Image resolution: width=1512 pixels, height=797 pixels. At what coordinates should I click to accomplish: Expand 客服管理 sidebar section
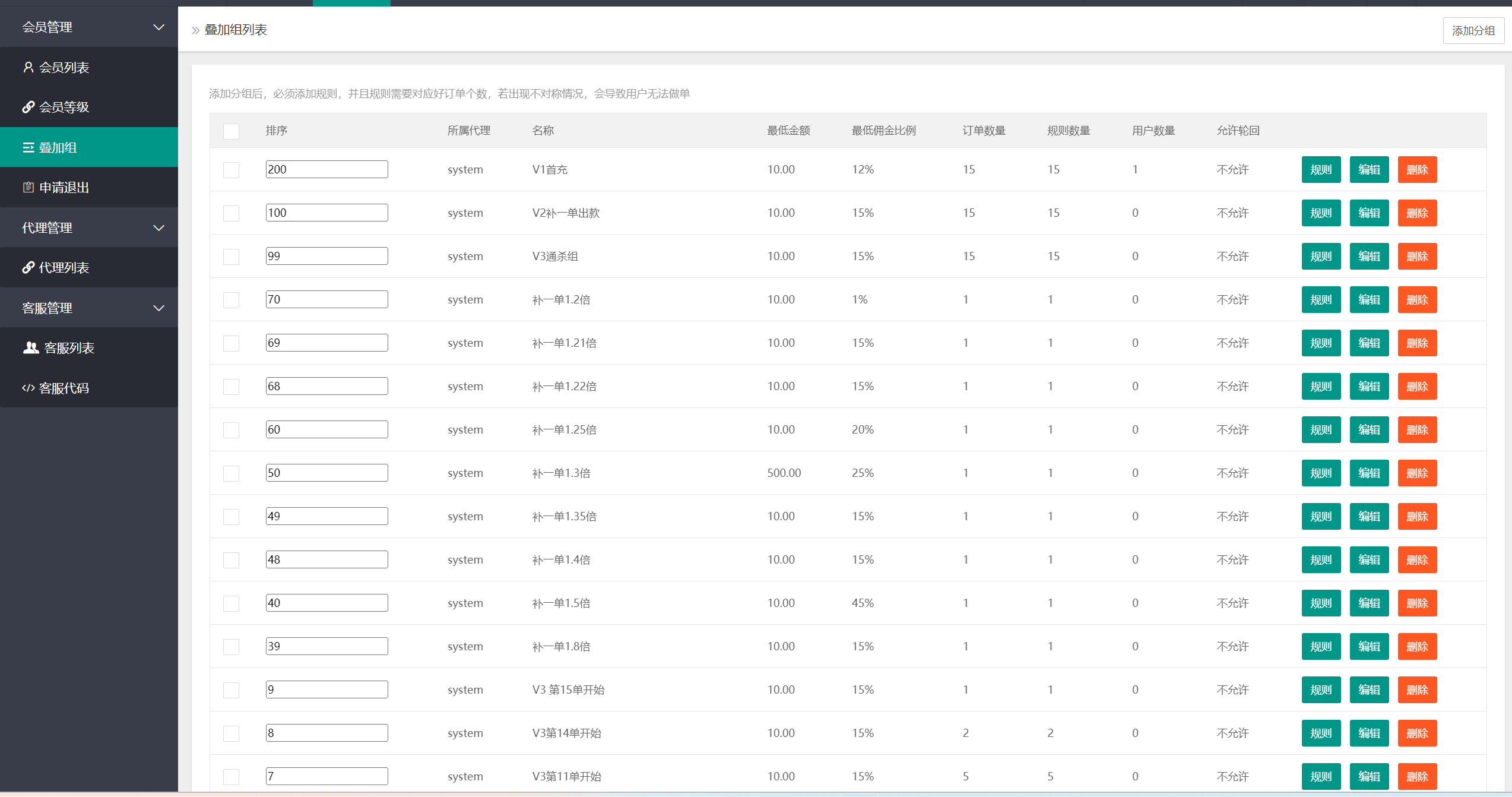pyautogui.click(x=90, y=307)
